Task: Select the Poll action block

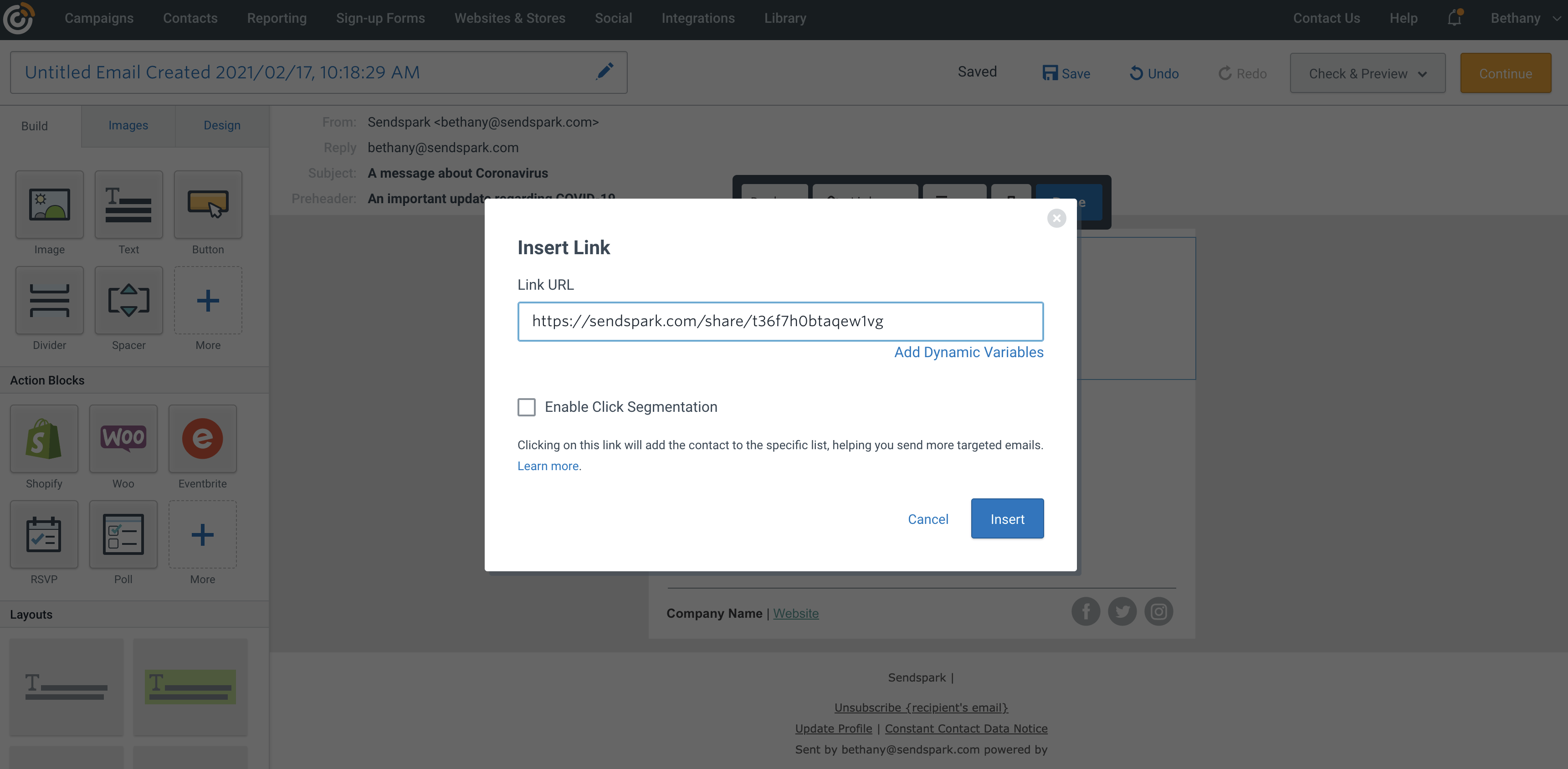Action: [x=123, y=534]
